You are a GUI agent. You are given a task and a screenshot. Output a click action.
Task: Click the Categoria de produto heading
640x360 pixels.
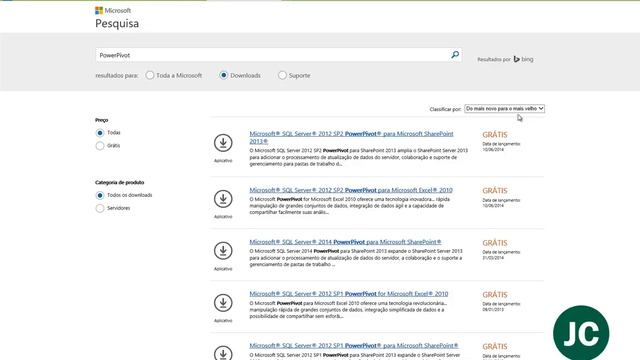[120, 182]
